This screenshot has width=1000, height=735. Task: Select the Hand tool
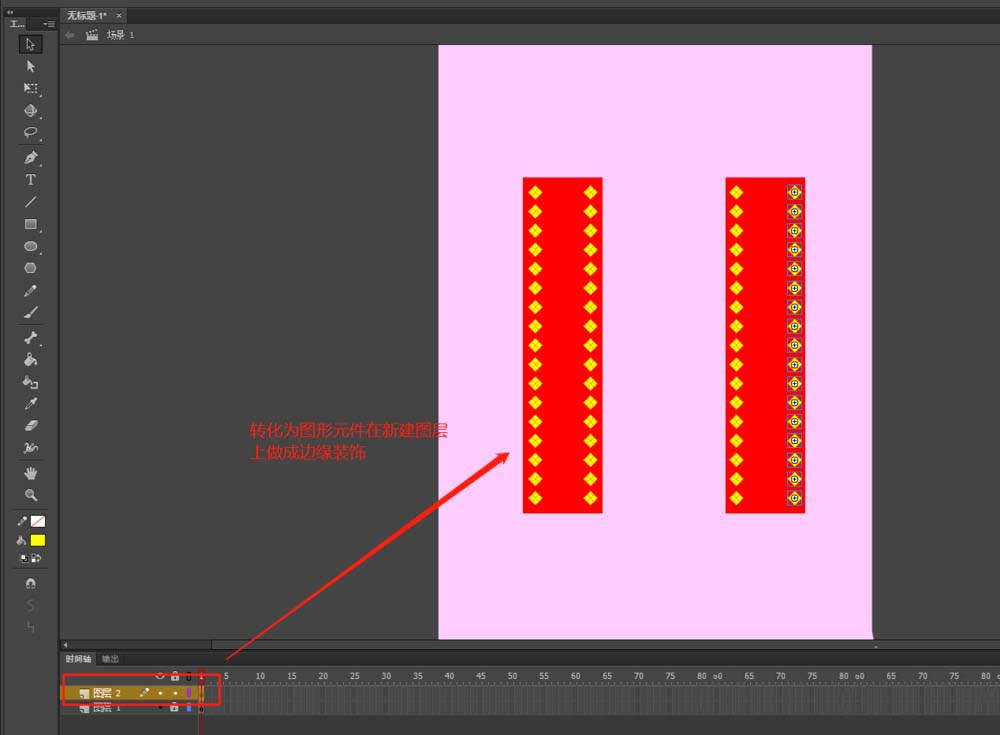coord(30,472)
